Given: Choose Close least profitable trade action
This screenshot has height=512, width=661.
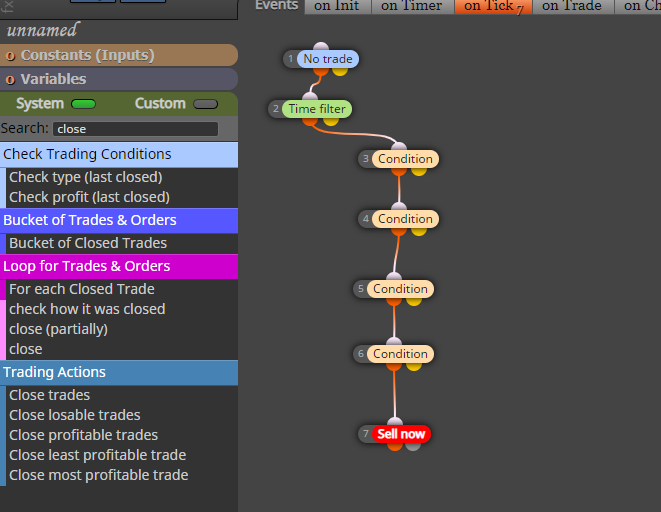Looking at the screenshot, I should click(97, 455).
